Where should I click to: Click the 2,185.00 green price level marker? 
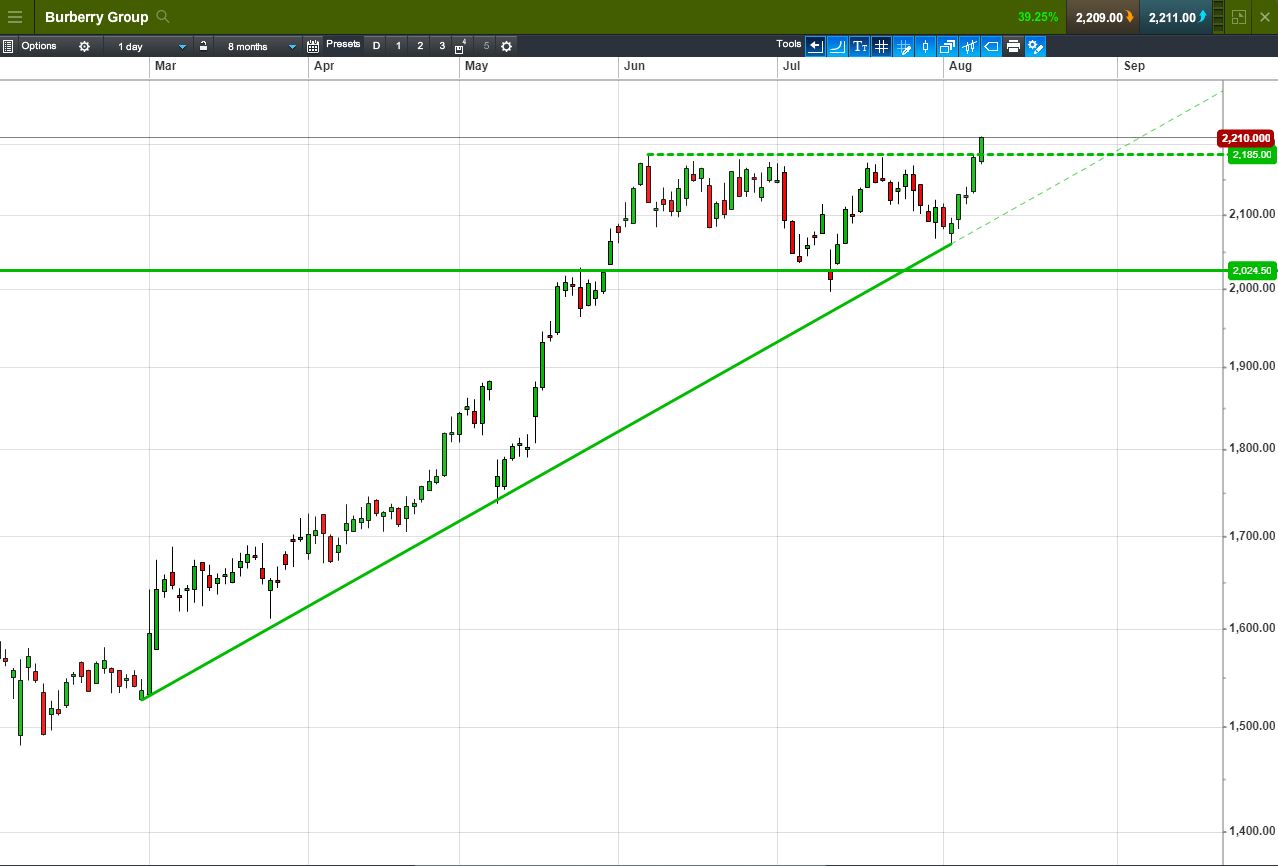pos(1251,155)
